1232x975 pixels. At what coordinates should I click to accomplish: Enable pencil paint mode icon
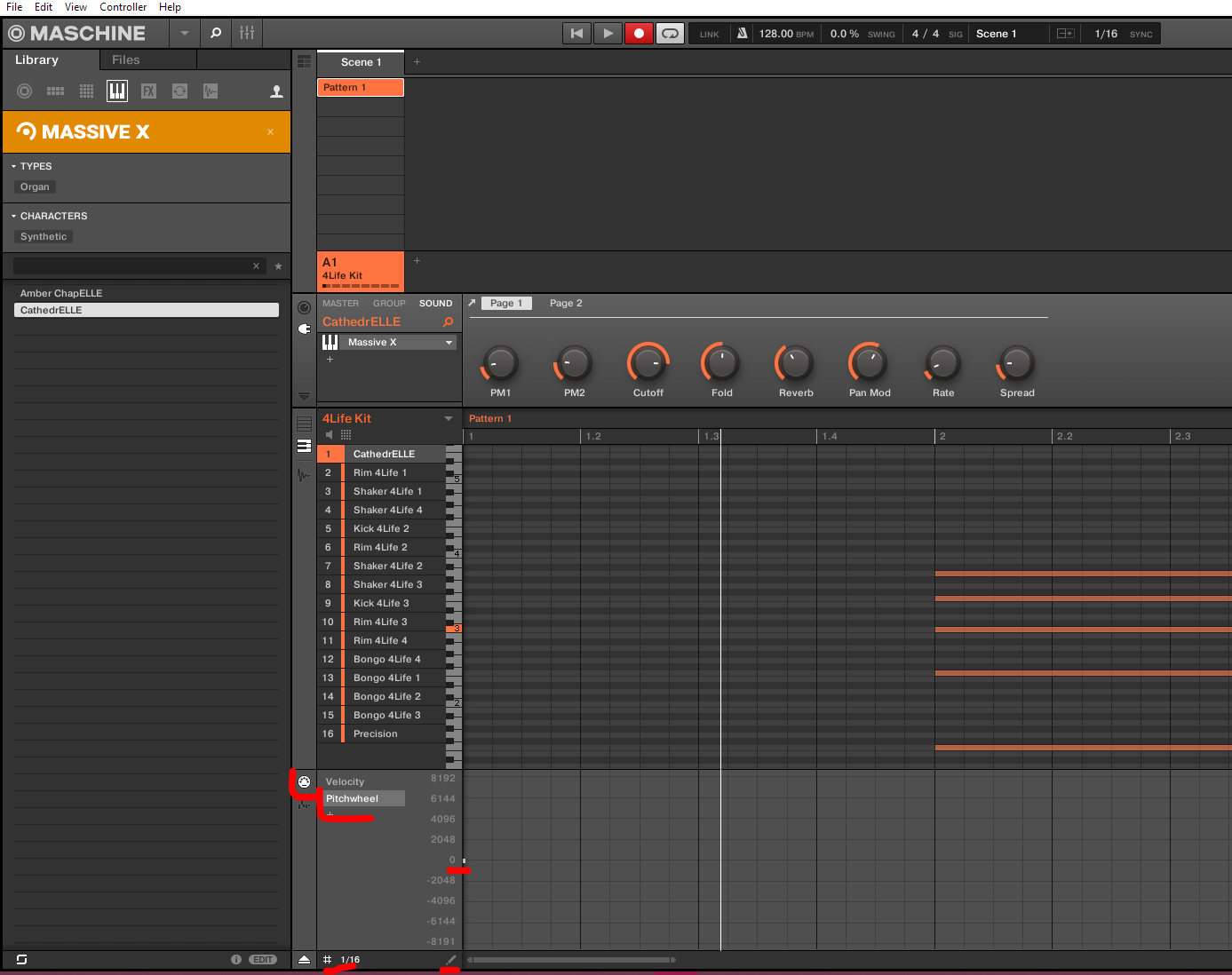[x=450, y=960]
